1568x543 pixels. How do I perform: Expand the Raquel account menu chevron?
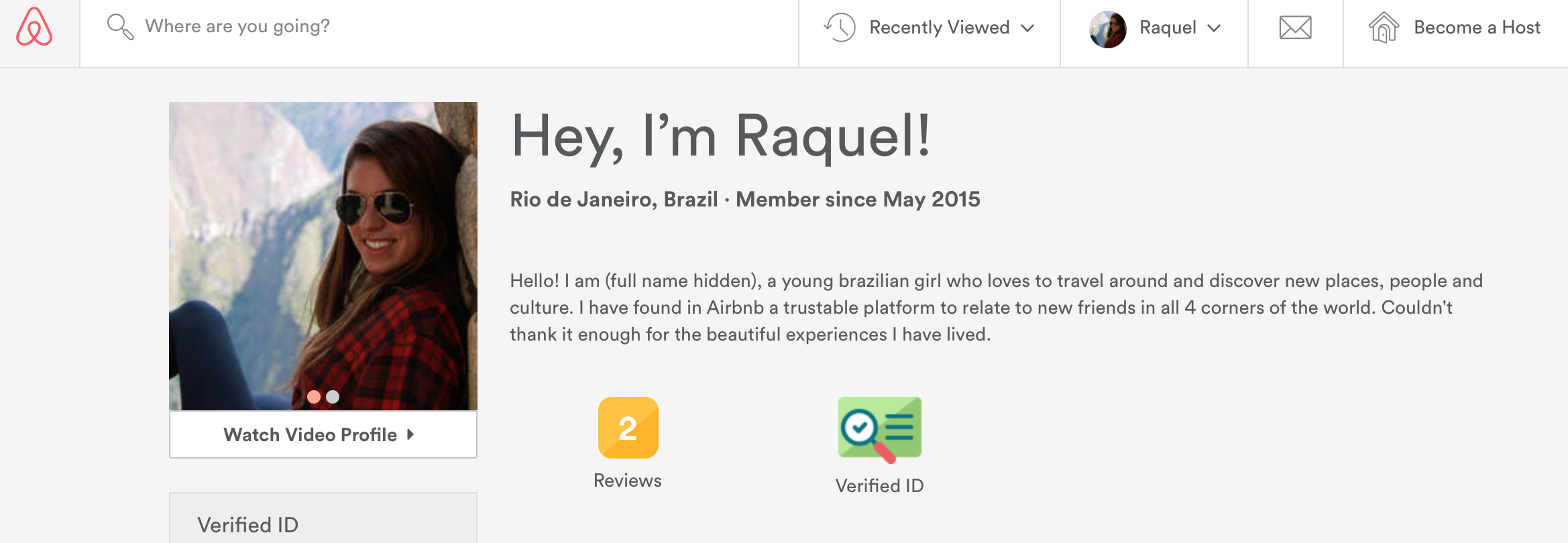point(1214,28)
